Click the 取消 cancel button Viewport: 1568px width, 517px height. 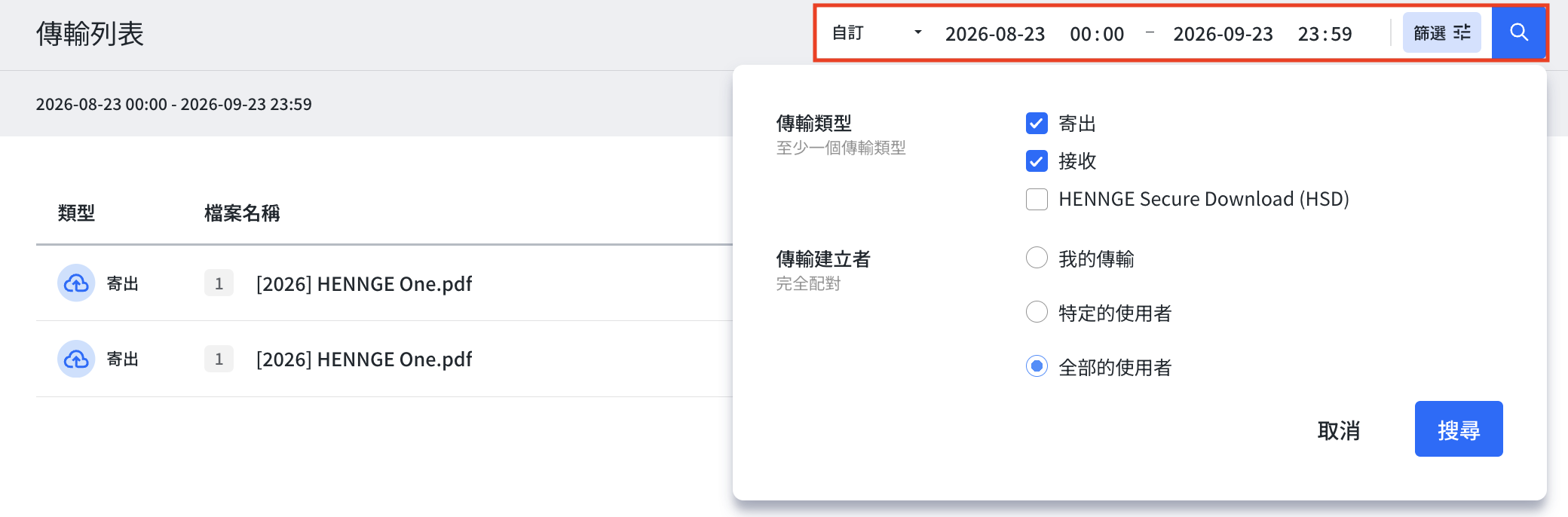[x=1339, y=430]
